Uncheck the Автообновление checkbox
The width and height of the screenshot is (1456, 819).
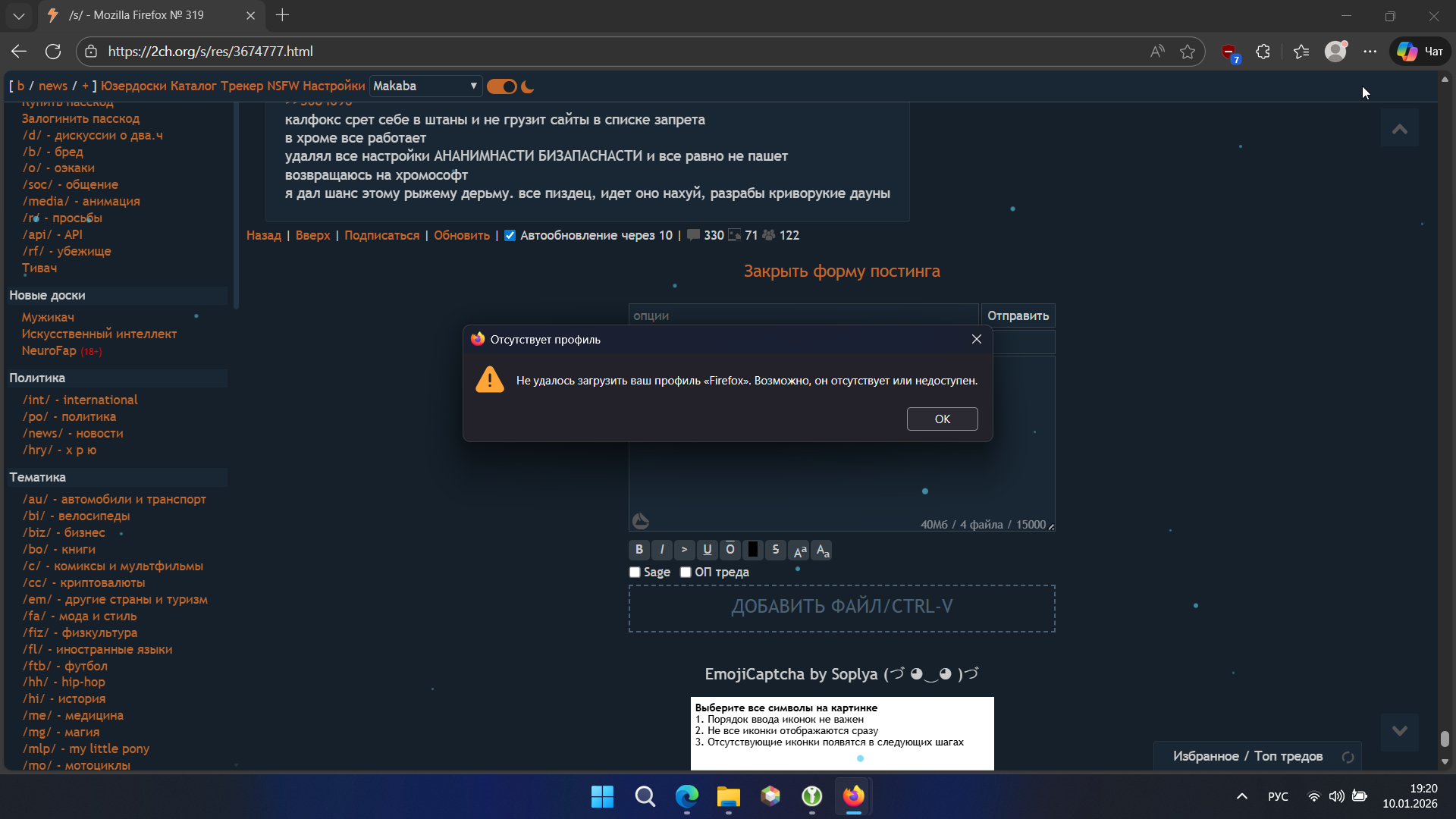click(510, 236)
